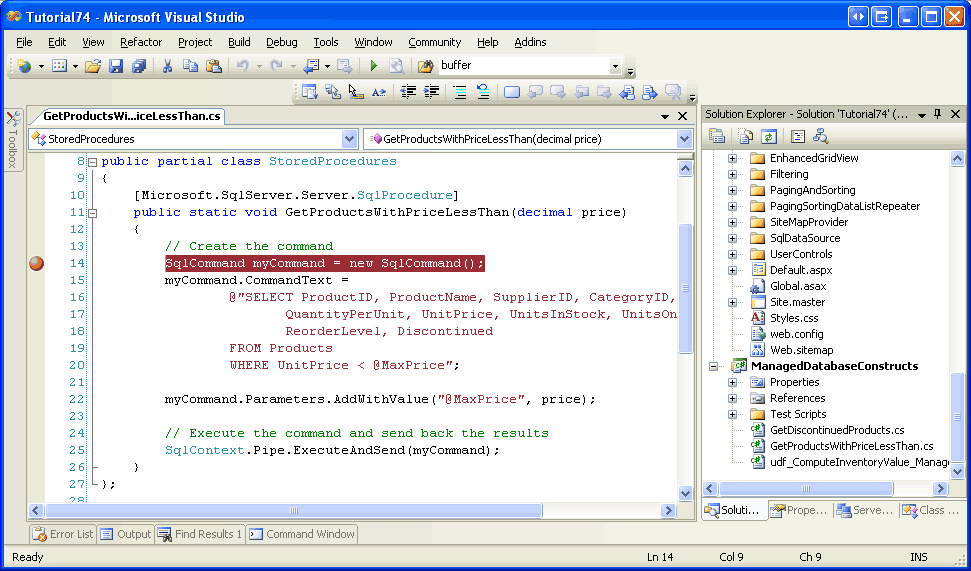This screenshot has height=571, width=971.
Task: Open the StoredProcedures class dropdown
Action: (349, 139)
